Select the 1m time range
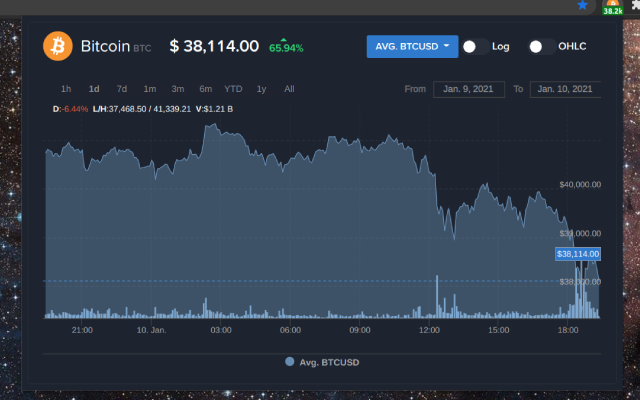This screenshot has height=400, width=640. pyautogui.click(x=150, y=89)
